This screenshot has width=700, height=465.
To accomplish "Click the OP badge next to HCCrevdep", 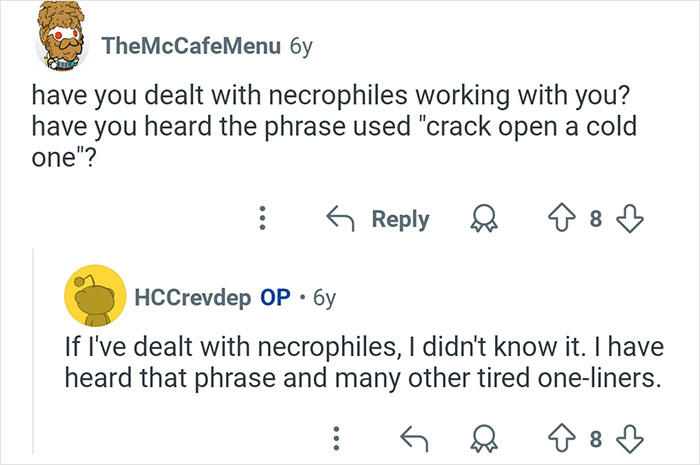I will point(275,298).
